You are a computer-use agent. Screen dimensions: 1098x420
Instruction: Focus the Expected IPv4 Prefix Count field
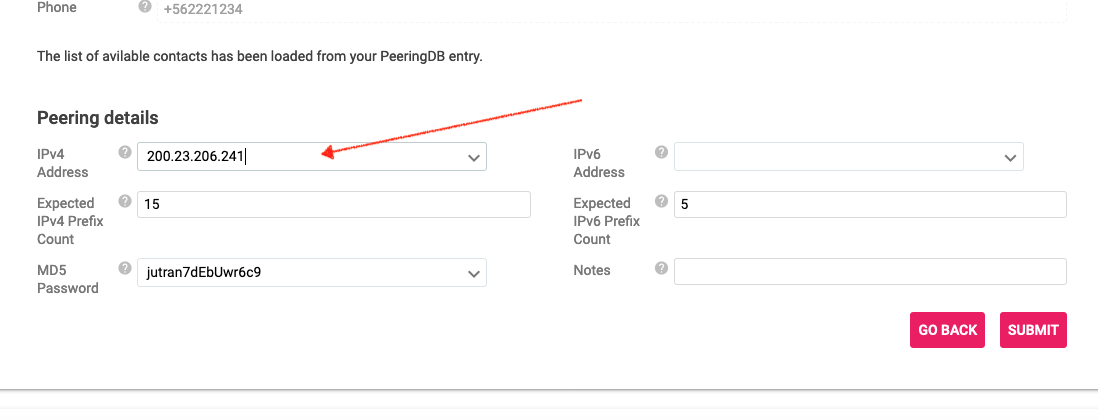(x=333, y=204)
